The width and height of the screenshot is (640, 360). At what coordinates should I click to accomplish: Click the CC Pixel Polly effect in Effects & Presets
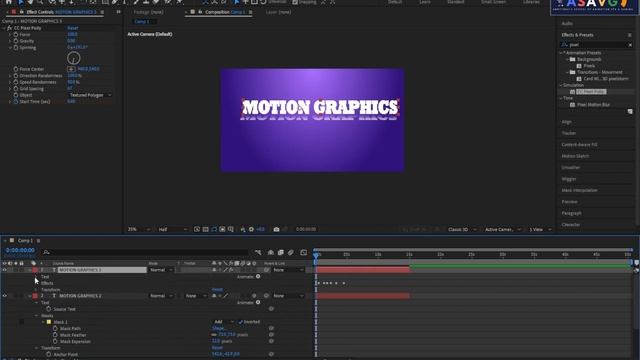click(591, 92)
